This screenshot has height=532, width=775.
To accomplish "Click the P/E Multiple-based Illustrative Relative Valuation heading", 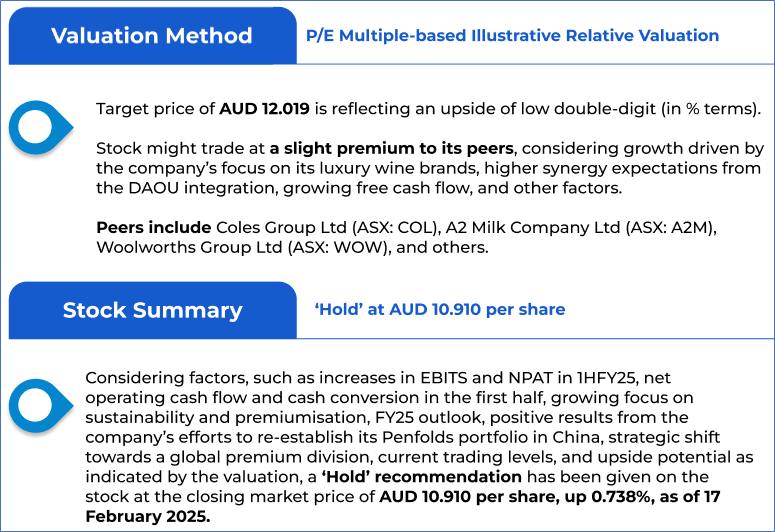I will click(x=512, y=36).
